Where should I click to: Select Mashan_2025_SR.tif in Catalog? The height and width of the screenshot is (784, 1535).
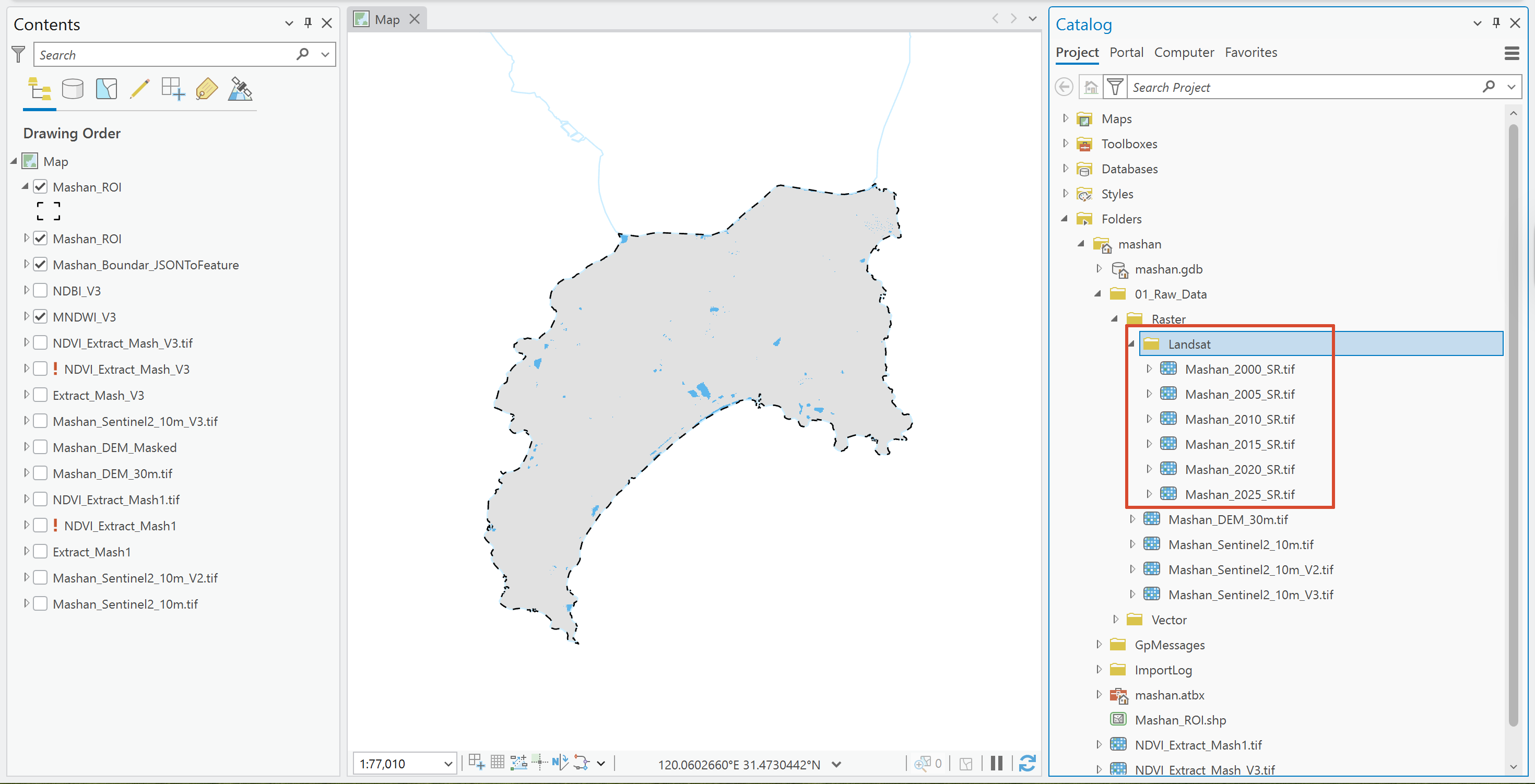pyautogui.click(x=1239, y=494)
